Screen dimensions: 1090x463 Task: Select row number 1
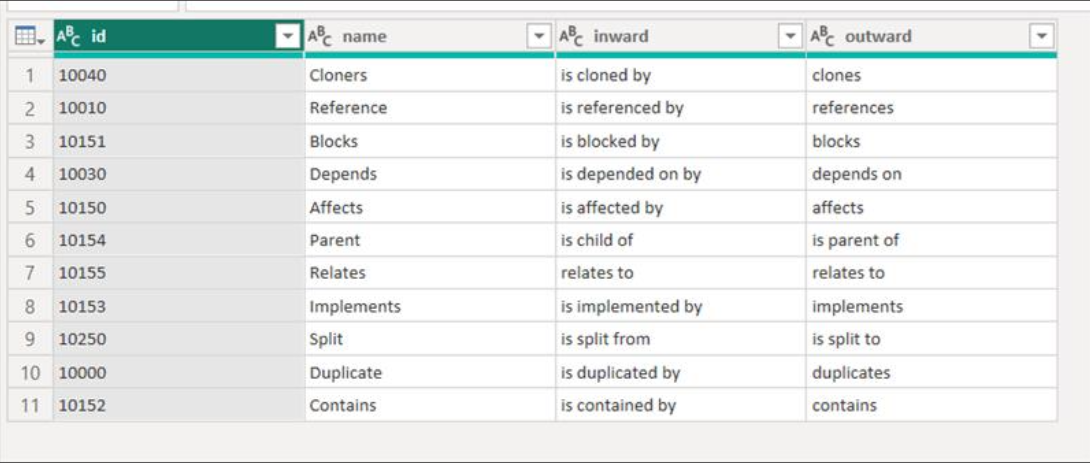30,75
